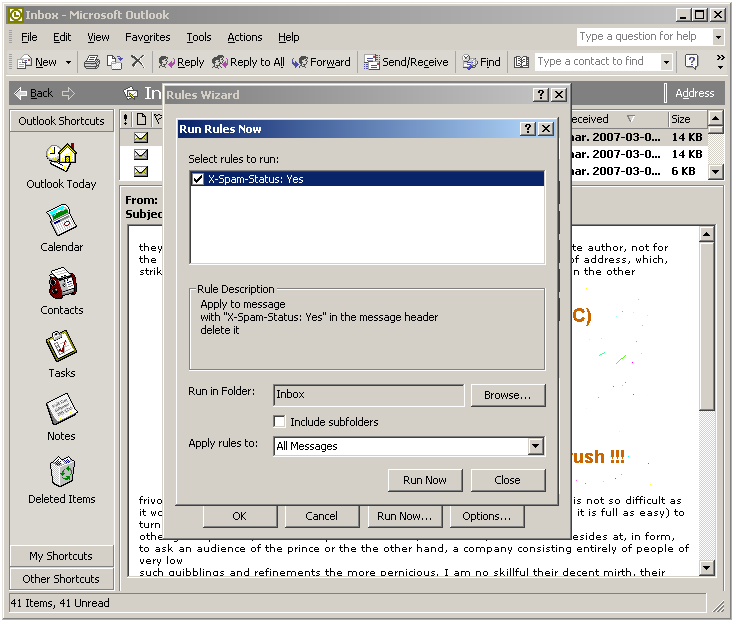Open the Calendar shortcut icon
The width and height of the screenshot is (735, 624).
(61, 220)
